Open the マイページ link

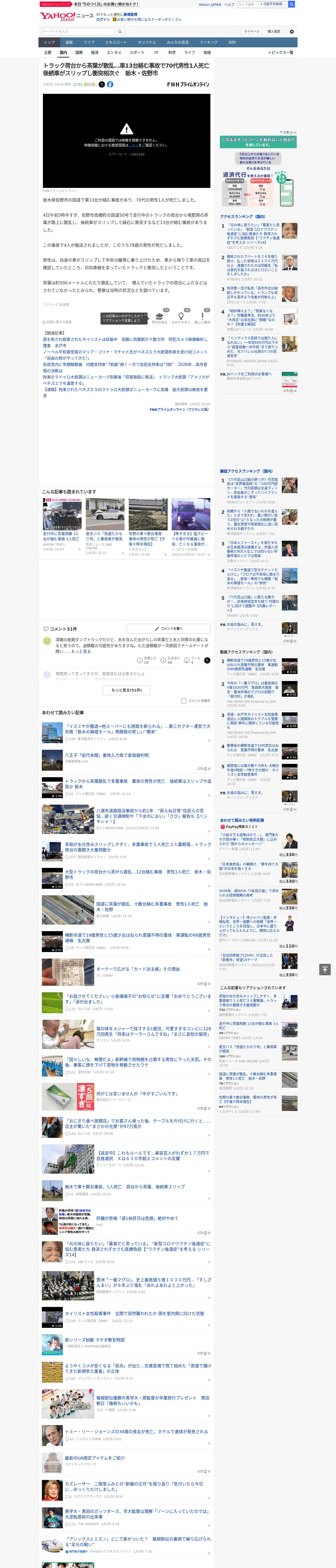[x=252, y=32]
